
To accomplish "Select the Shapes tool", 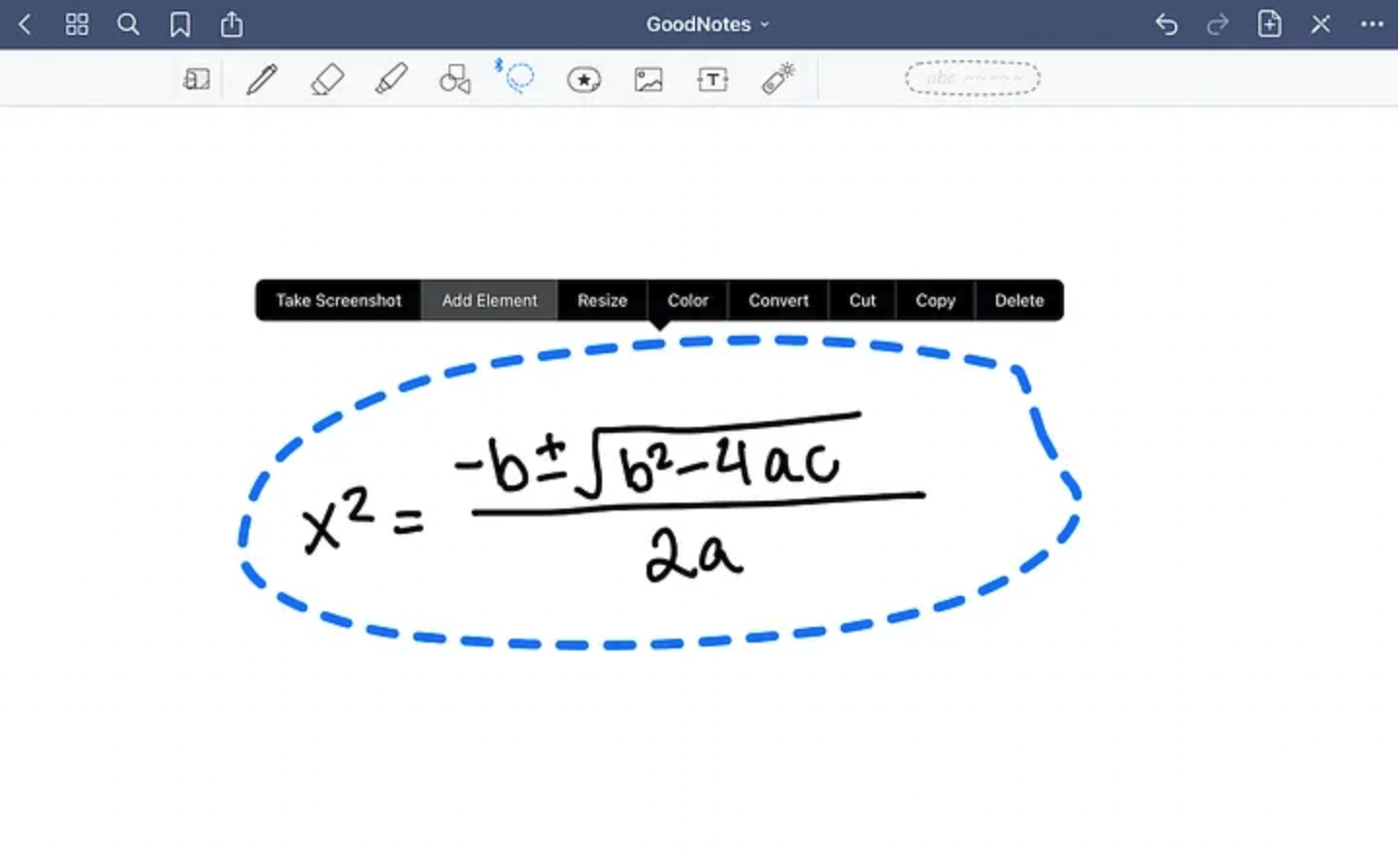I will (x=454, y=79).
